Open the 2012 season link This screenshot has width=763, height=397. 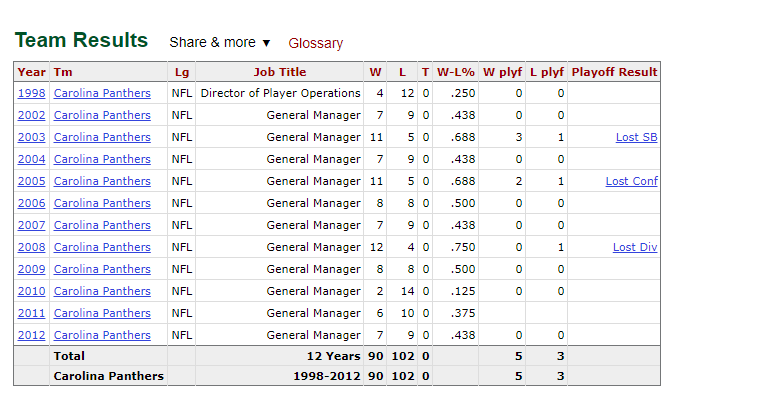(x=32, y=335)
